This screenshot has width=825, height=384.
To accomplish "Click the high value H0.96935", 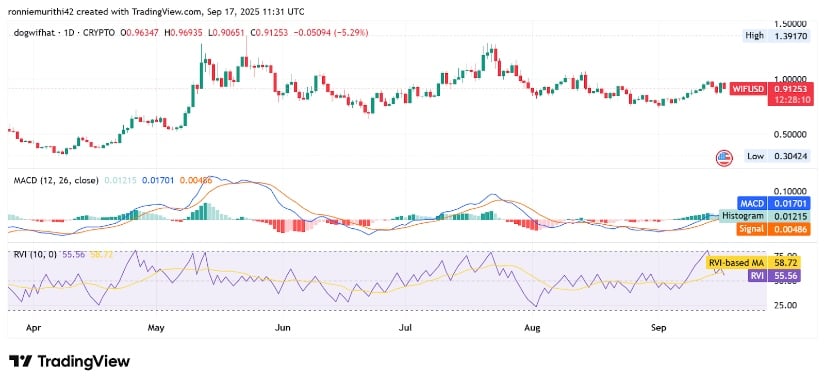I will click(x=185, y=33).
